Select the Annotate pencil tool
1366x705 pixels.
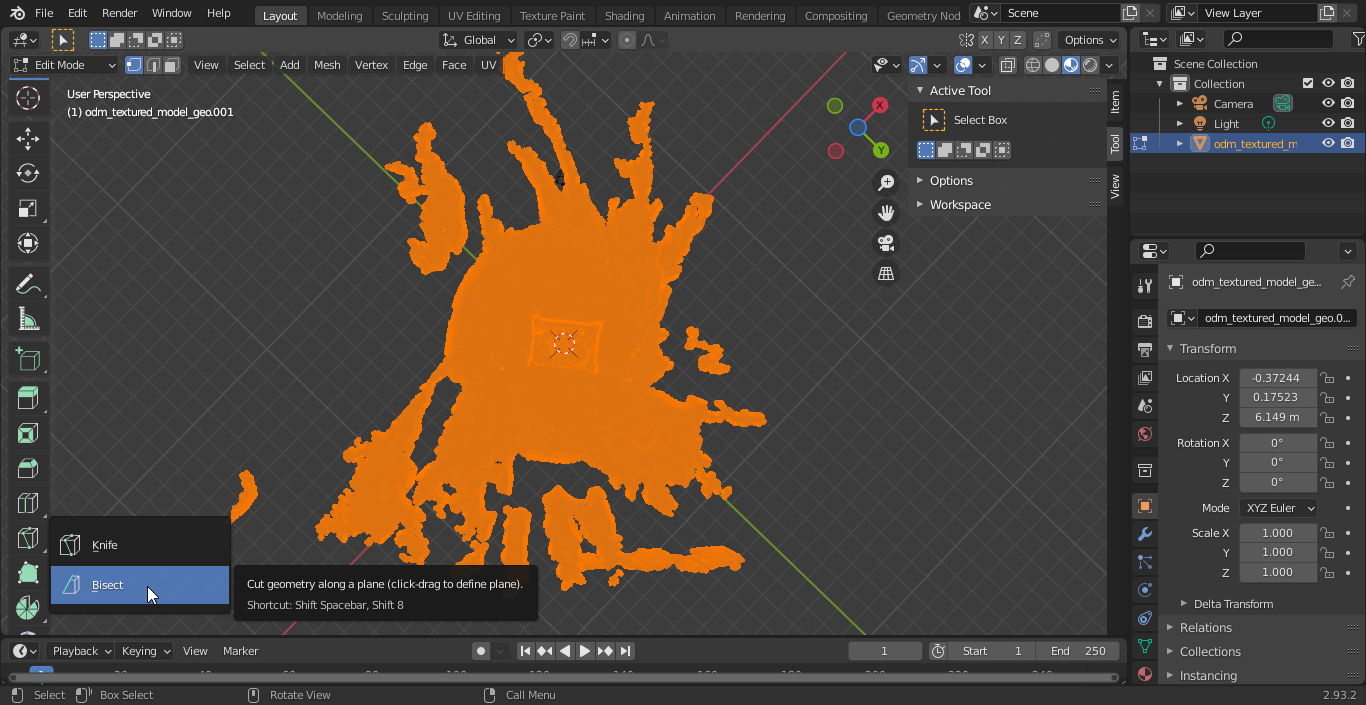pos(28,285)
